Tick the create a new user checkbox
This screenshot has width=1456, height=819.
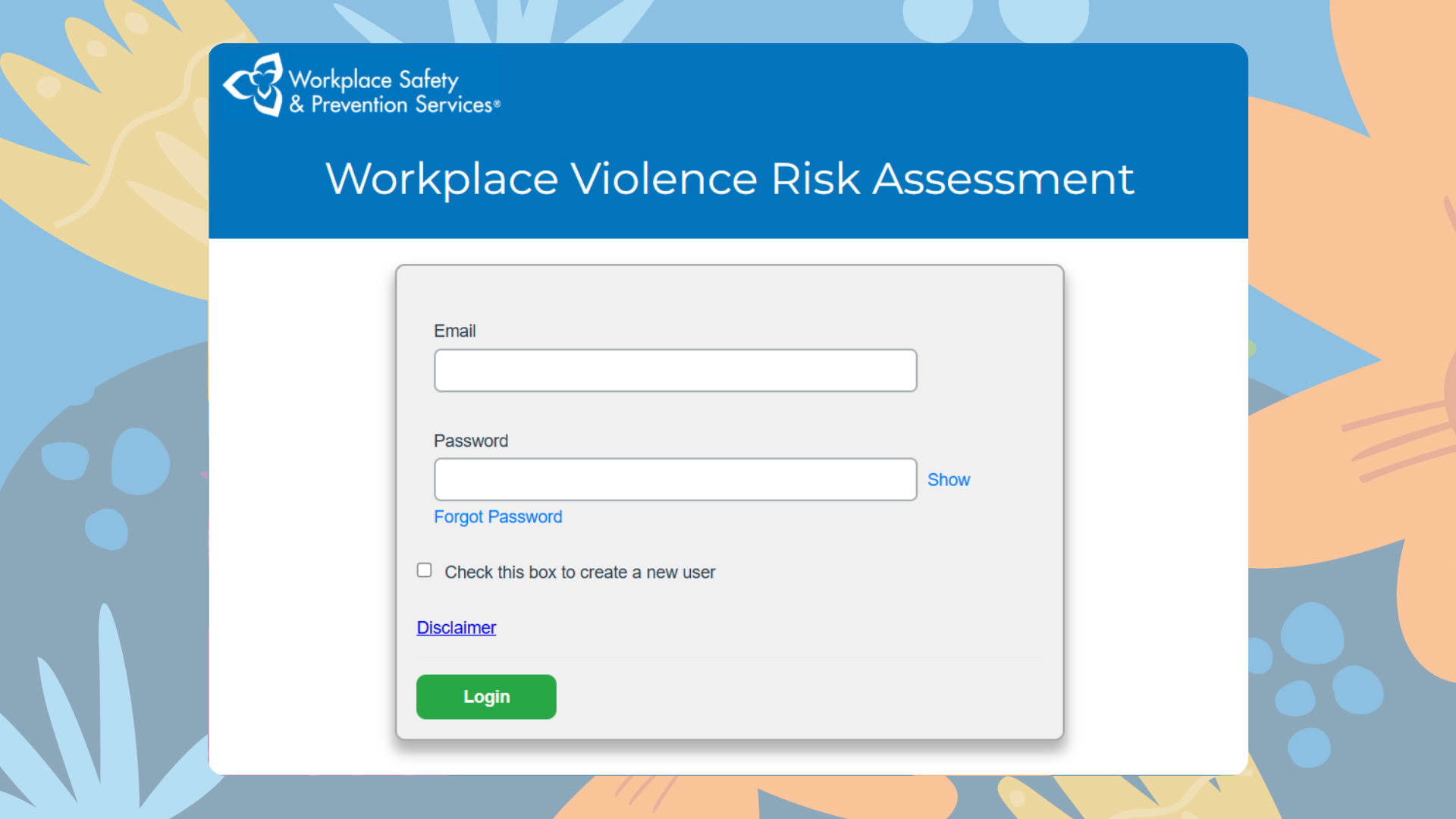(x=424, y=570)
